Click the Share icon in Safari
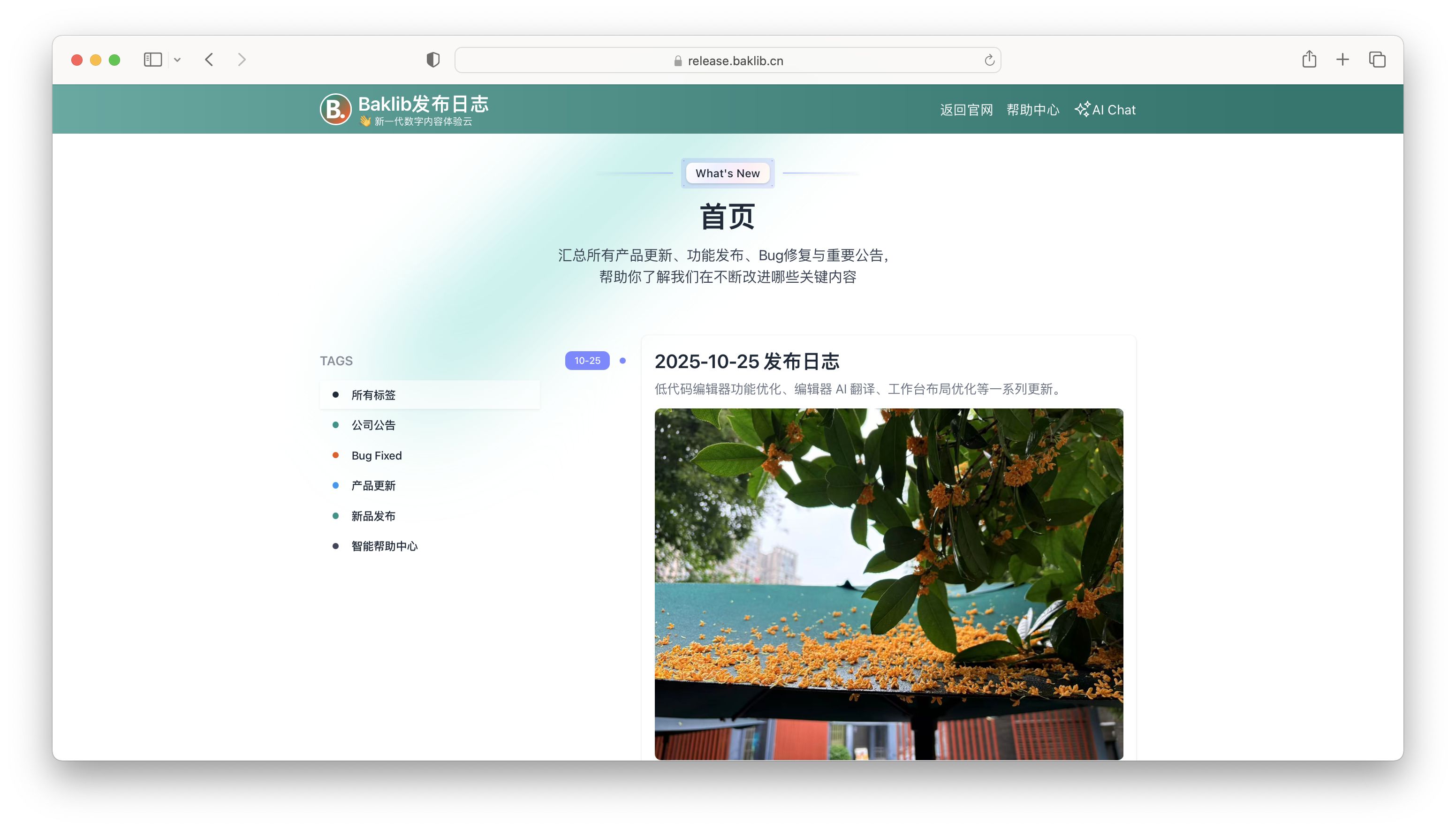The image size is (1456, 830). pos(1309,59)
